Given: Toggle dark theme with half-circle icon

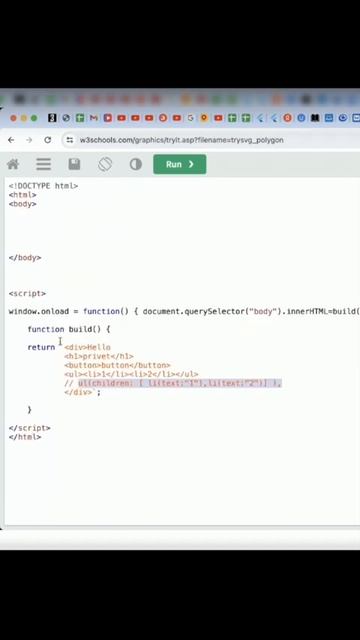Looking at the screenshot, I should tap(136, 164).
